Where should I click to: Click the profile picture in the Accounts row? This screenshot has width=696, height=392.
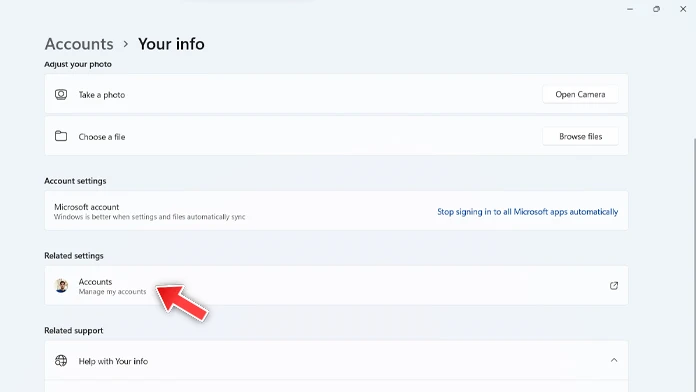pos(61,285)
